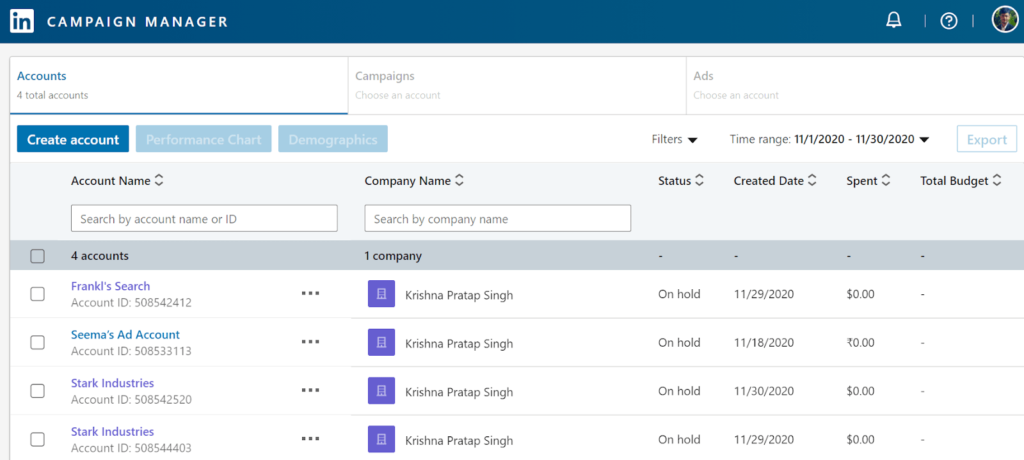Open the user profile avatar
The image size is (1024, 460).
click(1004, 20)
